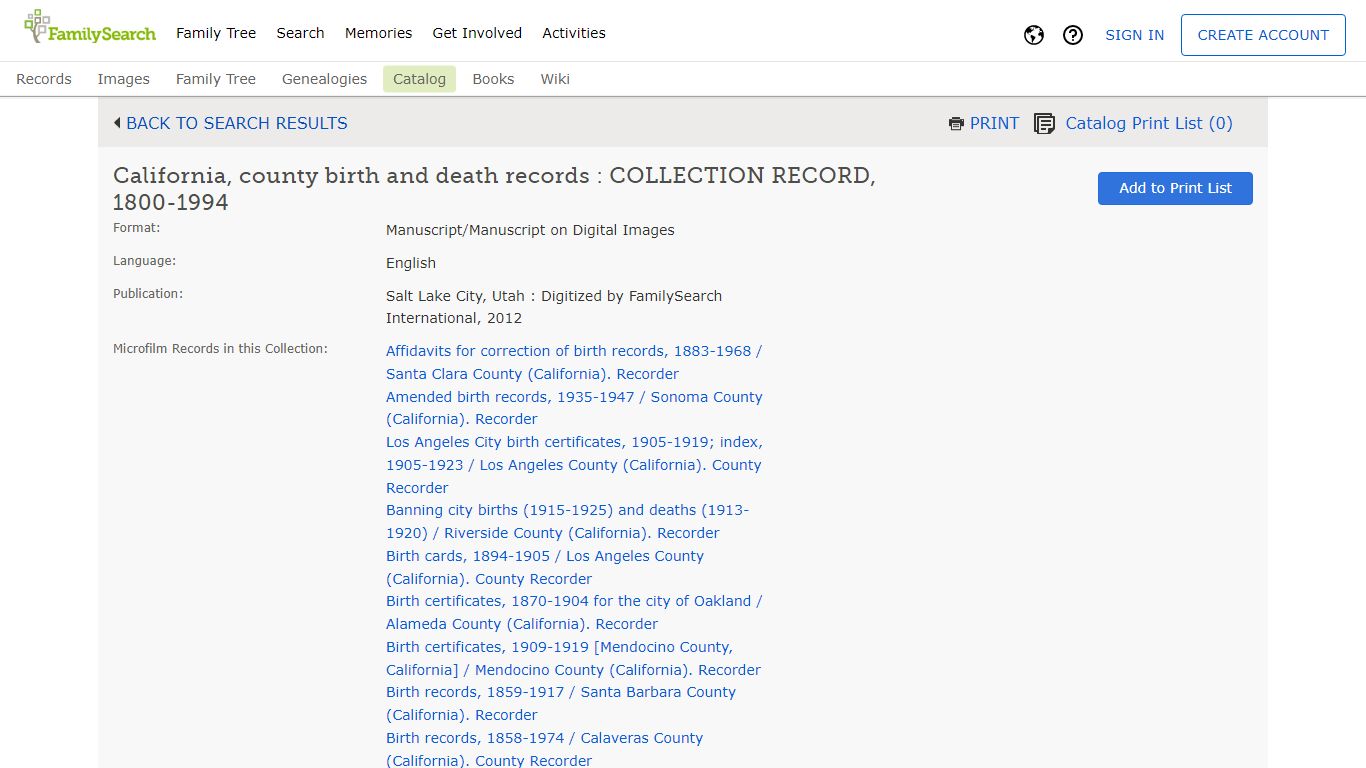Switch to the Wiki tab
Viewport: 1366px width, 768px height.
point(555,79)
